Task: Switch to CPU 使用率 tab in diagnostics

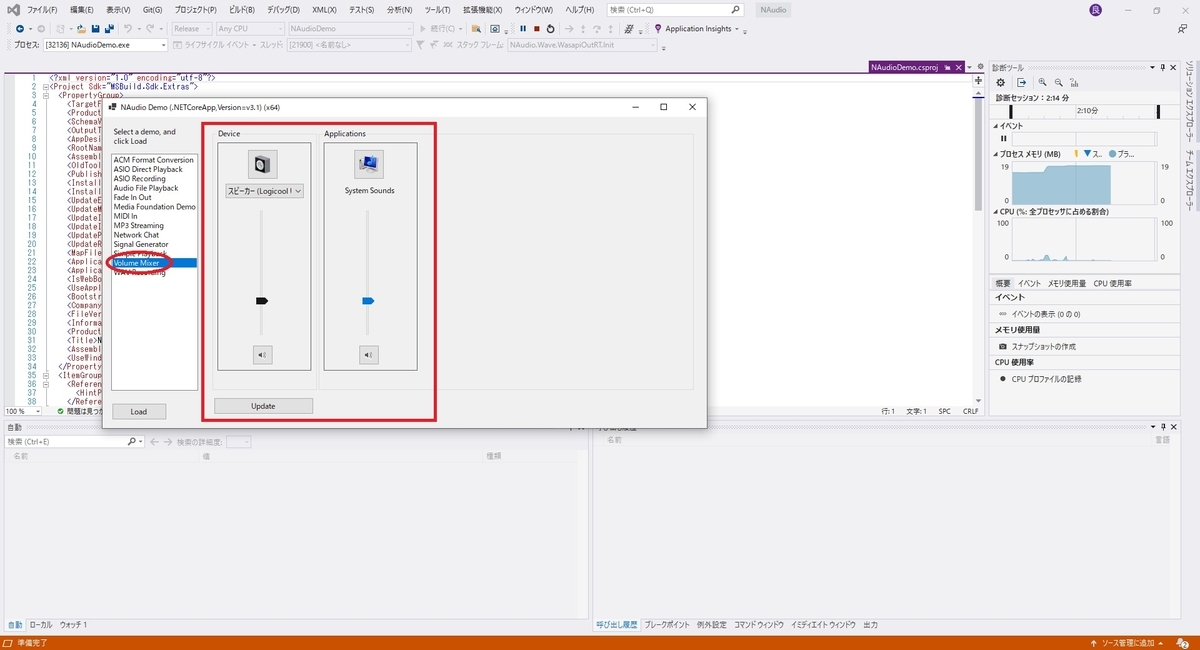Action: coord(1112,283)
